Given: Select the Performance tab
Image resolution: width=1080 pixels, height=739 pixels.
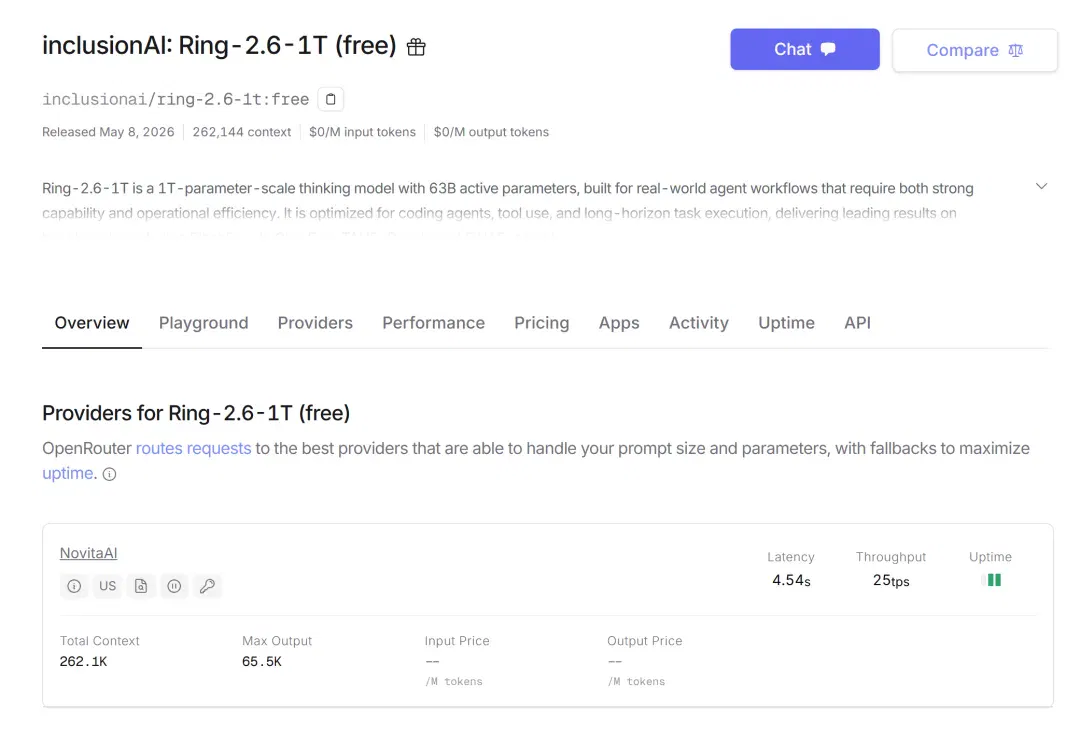Looking at the screenshot, I should tap(433, 323).
